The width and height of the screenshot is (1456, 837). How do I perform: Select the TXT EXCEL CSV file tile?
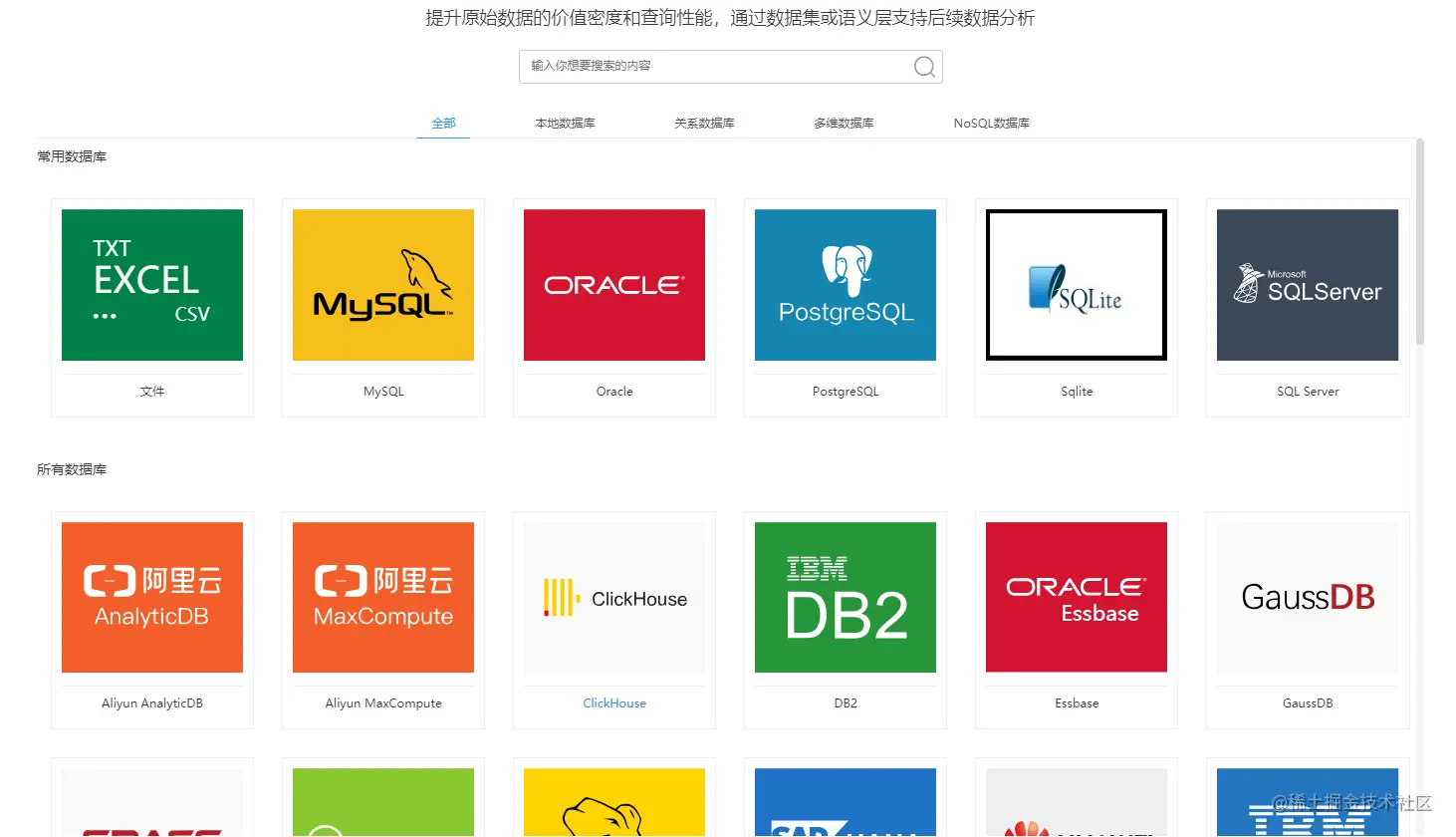(x=152, y=285)
